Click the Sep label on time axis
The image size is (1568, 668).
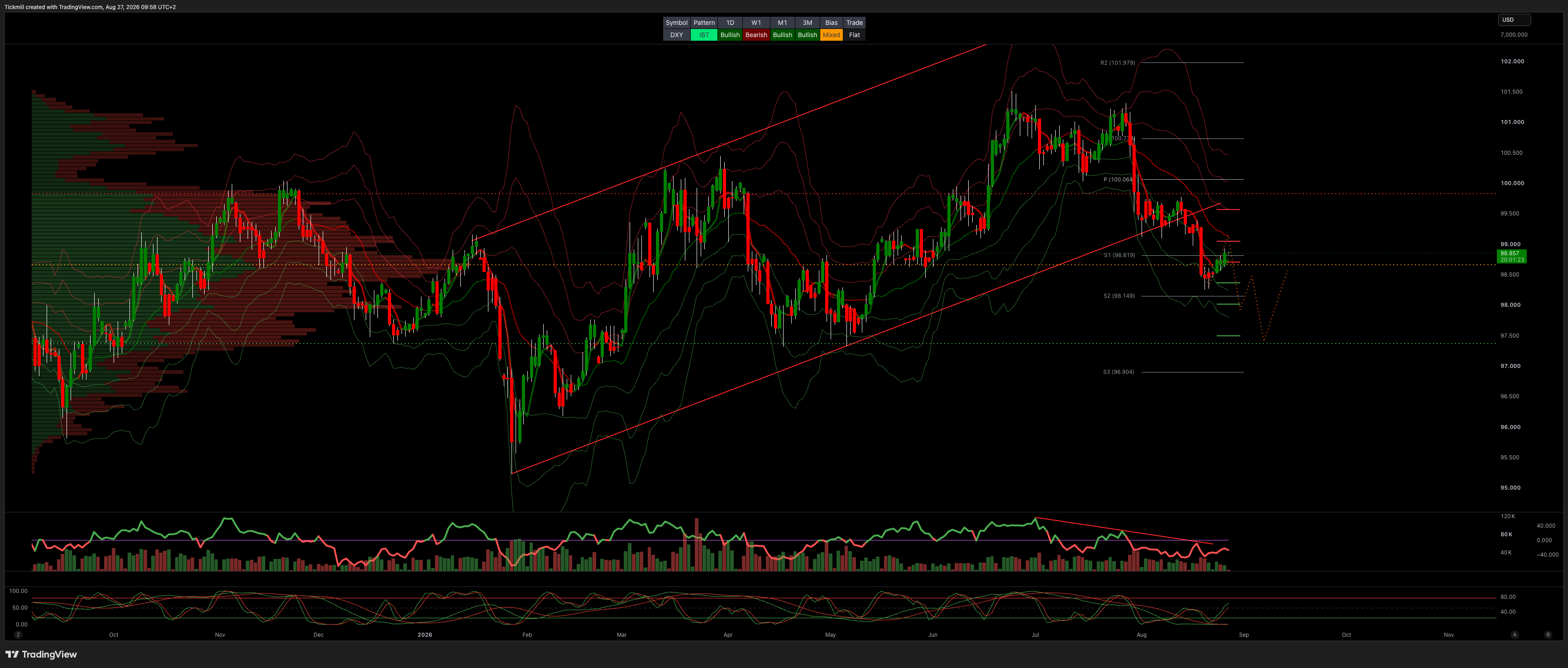[x=1243, y=635]
